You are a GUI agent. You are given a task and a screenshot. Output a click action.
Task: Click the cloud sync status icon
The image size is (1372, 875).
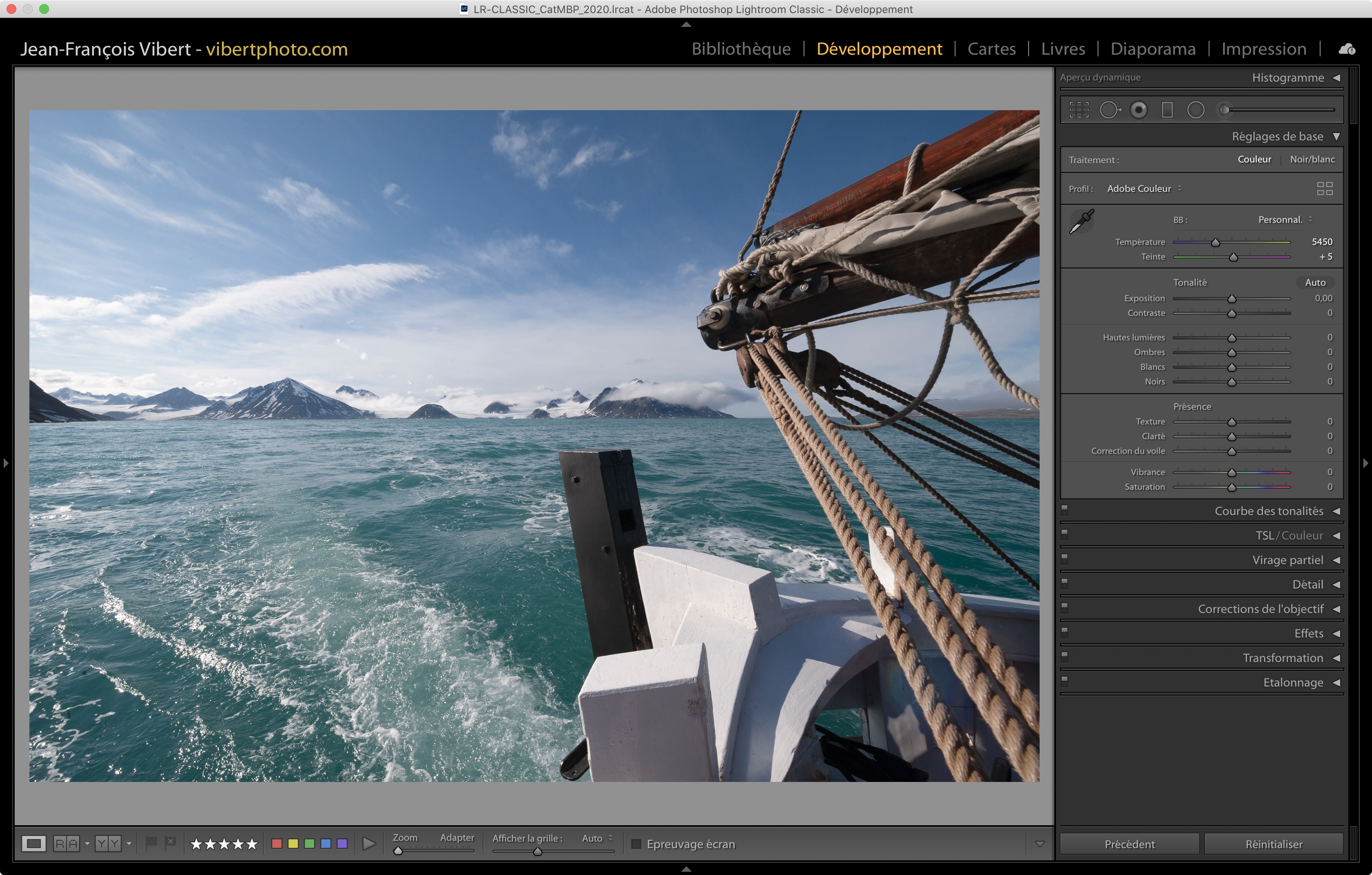(x=1346, y=49)
